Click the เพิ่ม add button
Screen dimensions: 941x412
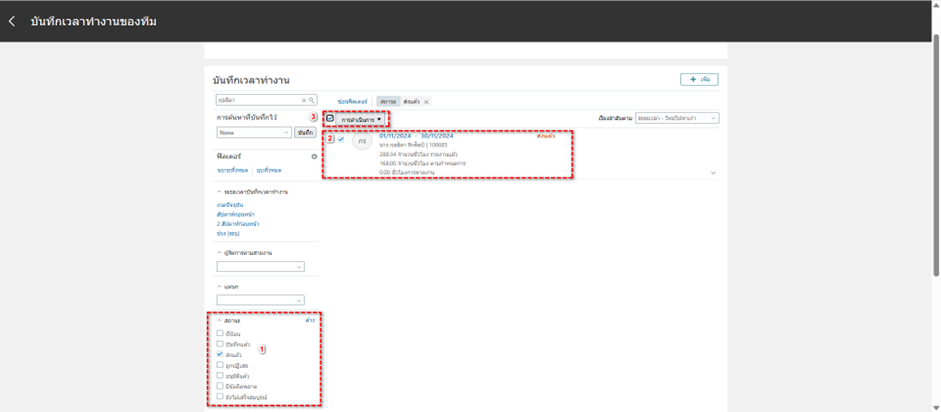coord(698,79)
